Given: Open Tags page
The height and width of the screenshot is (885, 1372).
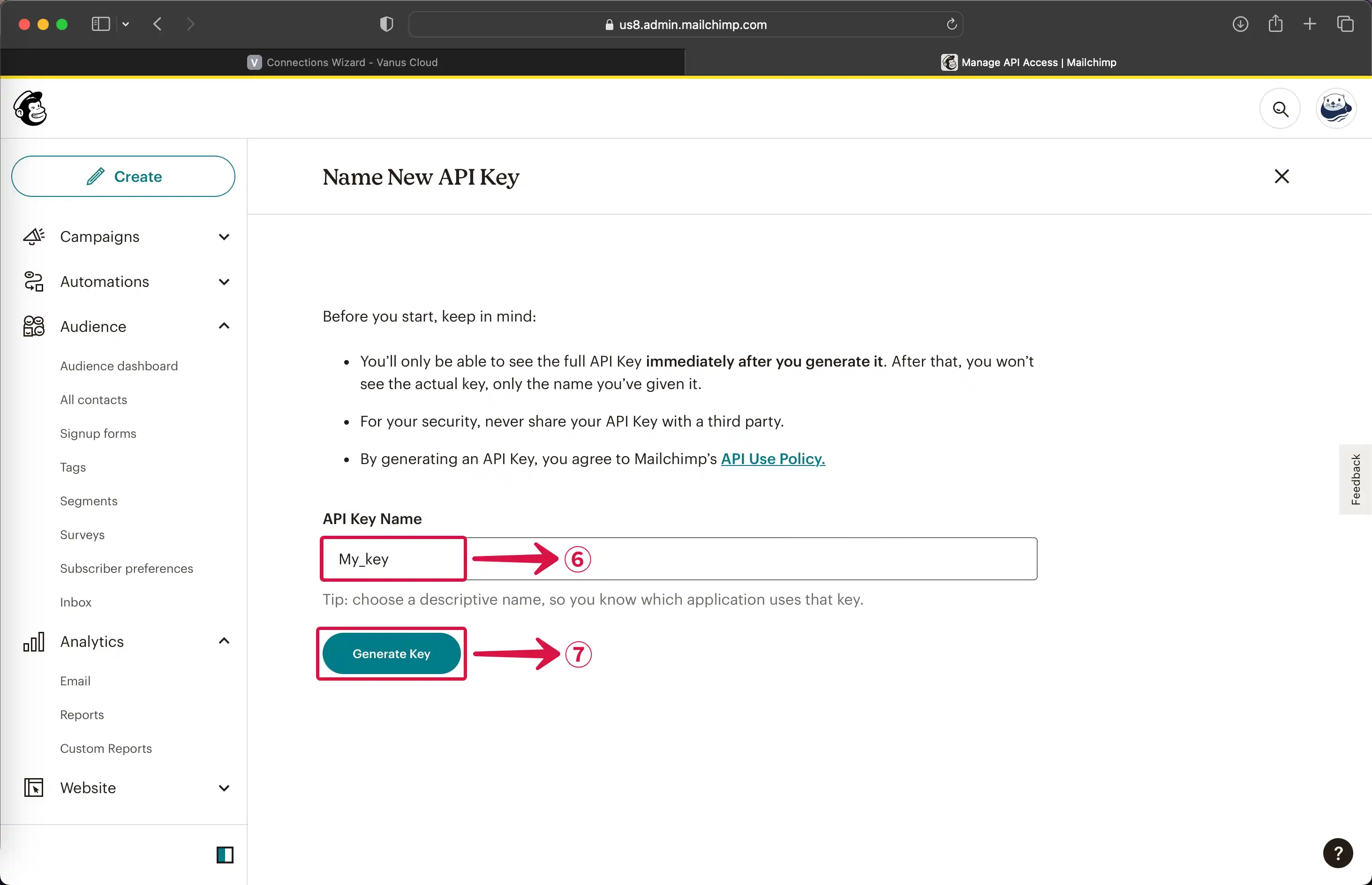Looking at the screenshot, I should [73, 467].
